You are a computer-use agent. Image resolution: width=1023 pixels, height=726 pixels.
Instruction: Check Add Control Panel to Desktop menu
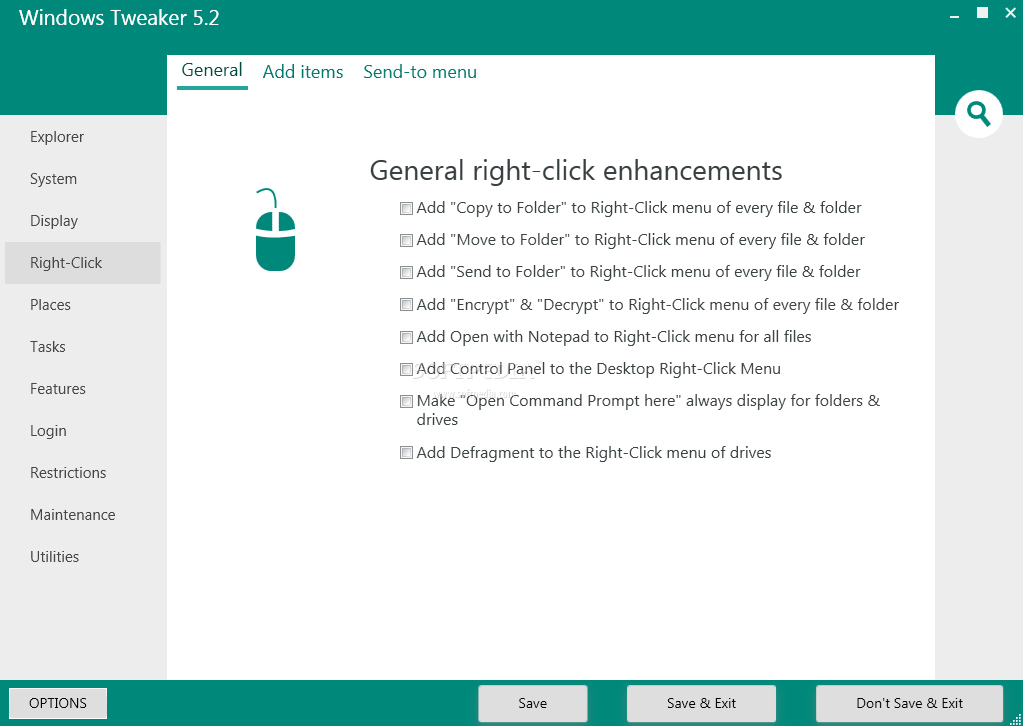tap(406, 369)
